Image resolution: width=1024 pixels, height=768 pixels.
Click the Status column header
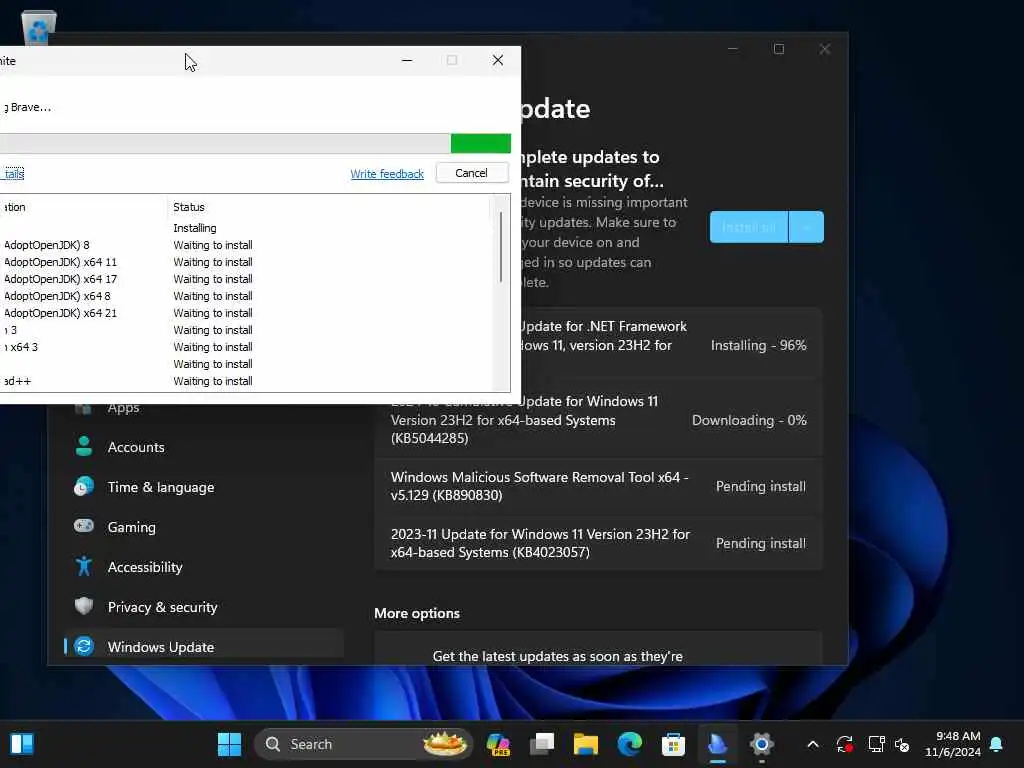tap(189, 207)
